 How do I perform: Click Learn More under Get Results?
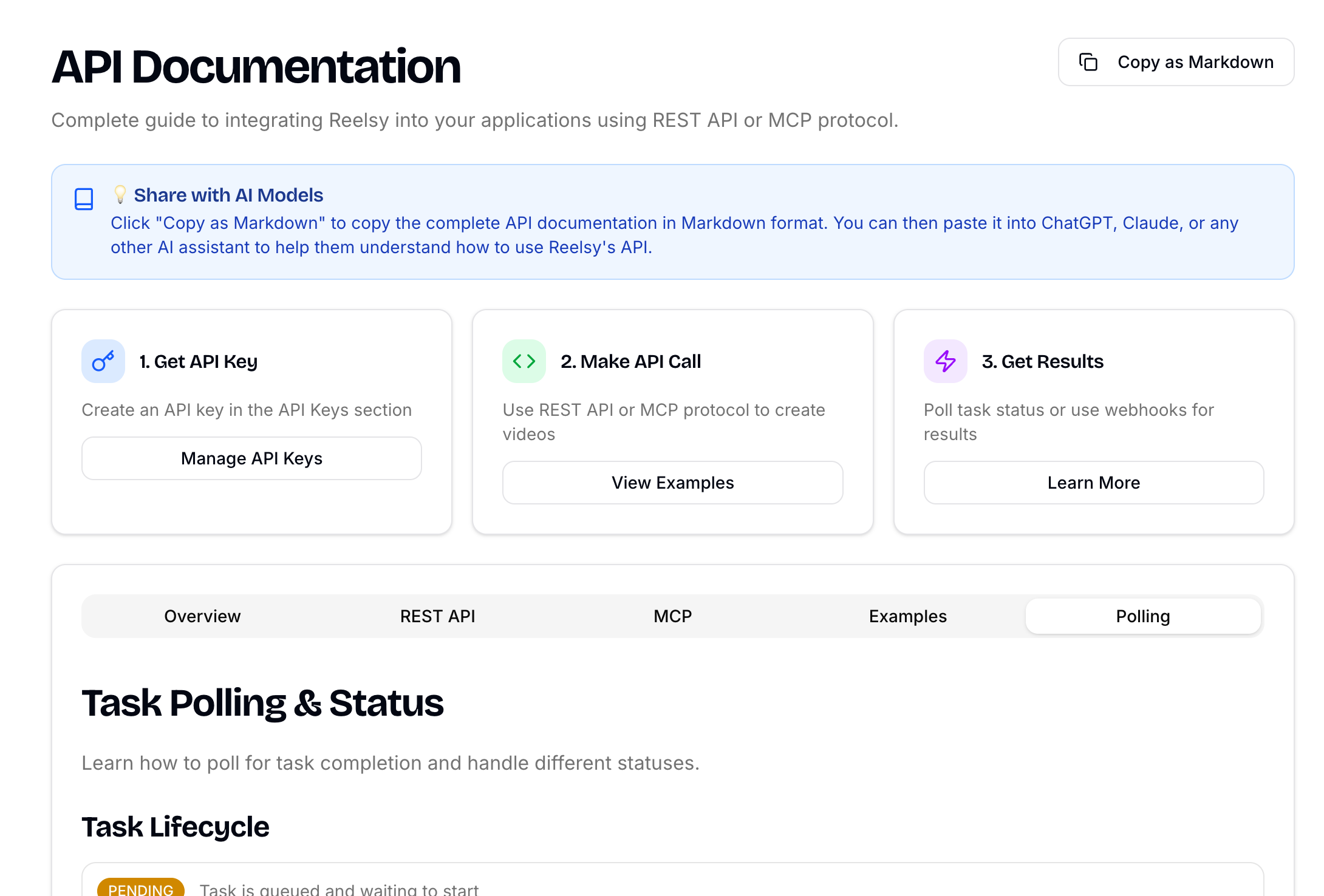(x=1093, y=483)
